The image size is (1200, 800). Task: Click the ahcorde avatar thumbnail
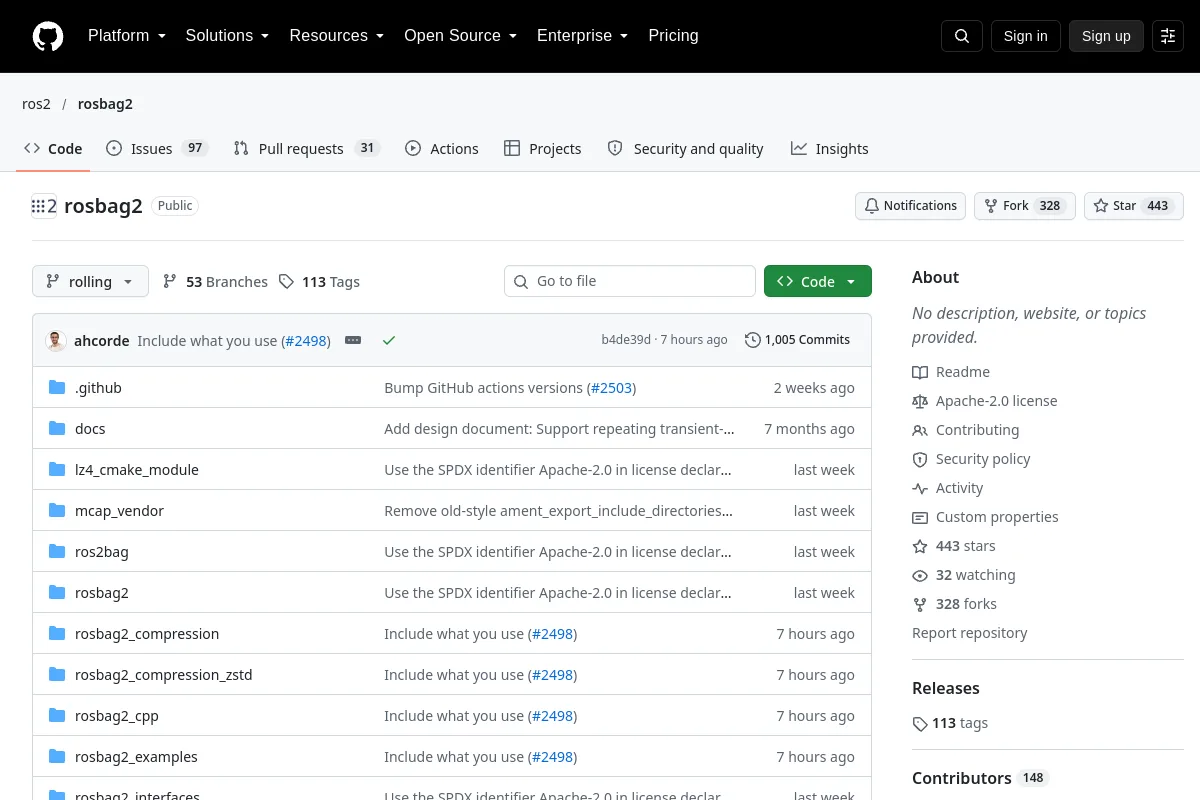click(56, 340)
